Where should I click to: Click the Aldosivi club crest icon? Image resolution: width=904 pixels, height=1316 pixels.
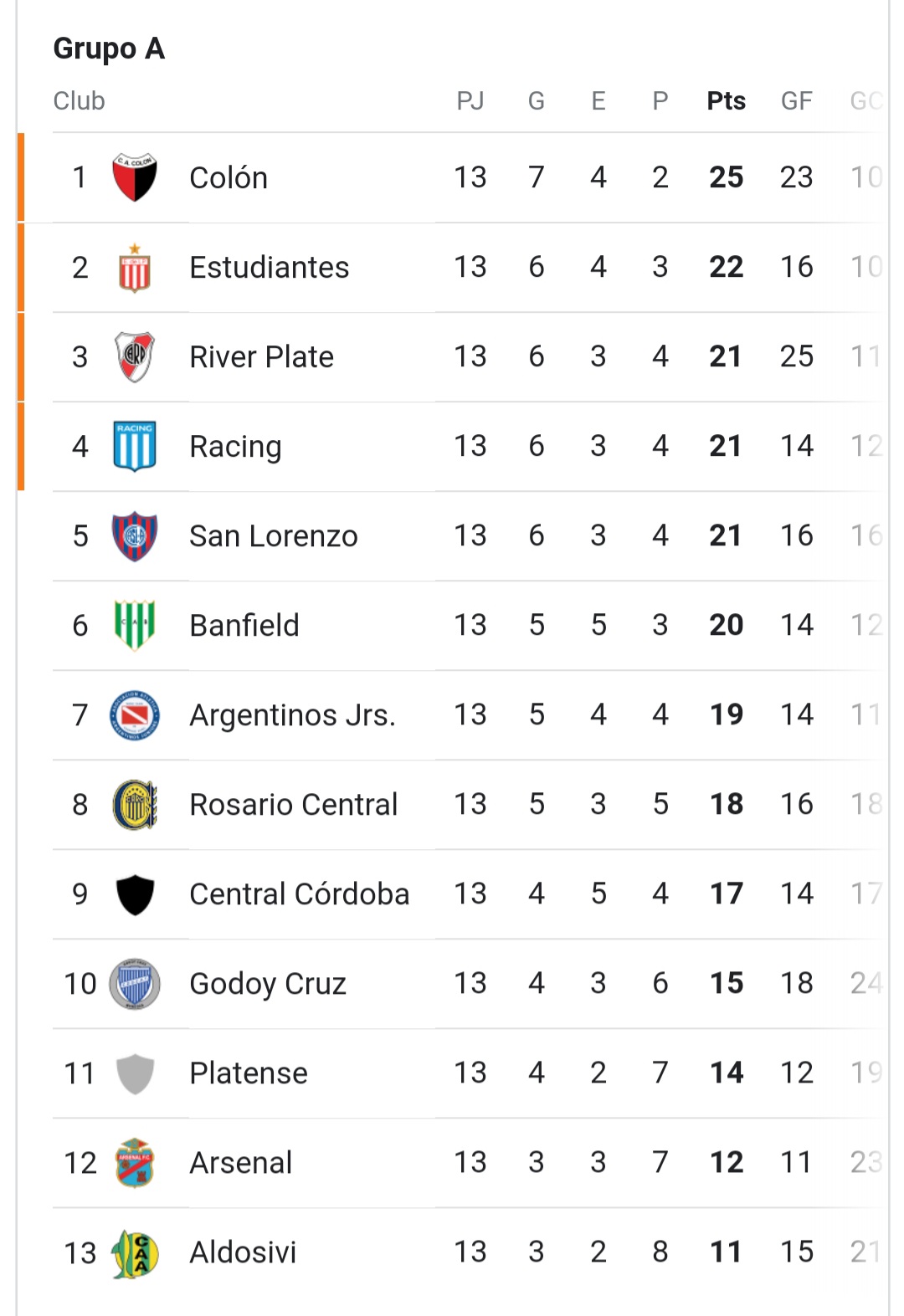tap(135, 1253)
